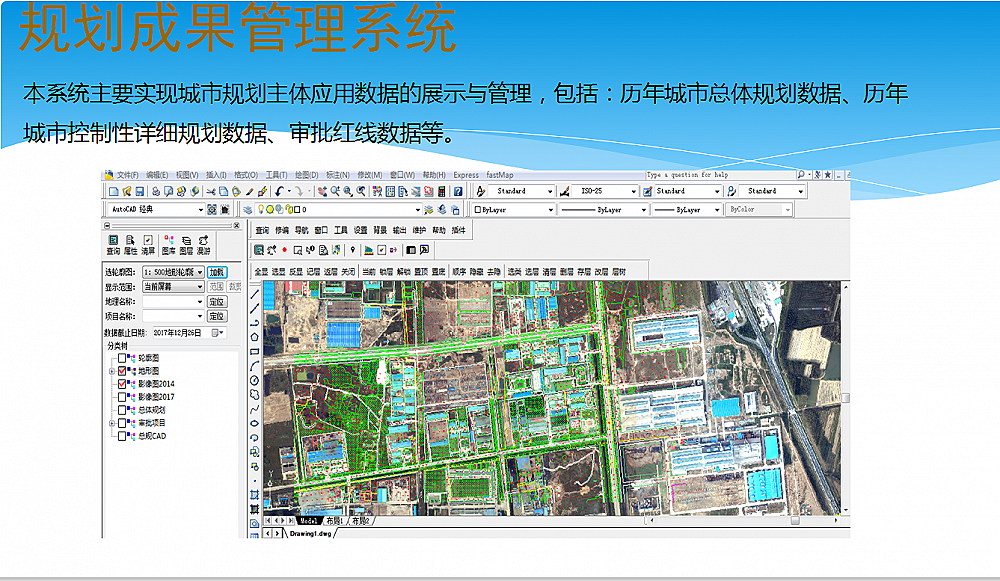The width and height of the screenshot is (1000, 581).
Task: Click the Undo arrow icon
Action: pos(279,191)
